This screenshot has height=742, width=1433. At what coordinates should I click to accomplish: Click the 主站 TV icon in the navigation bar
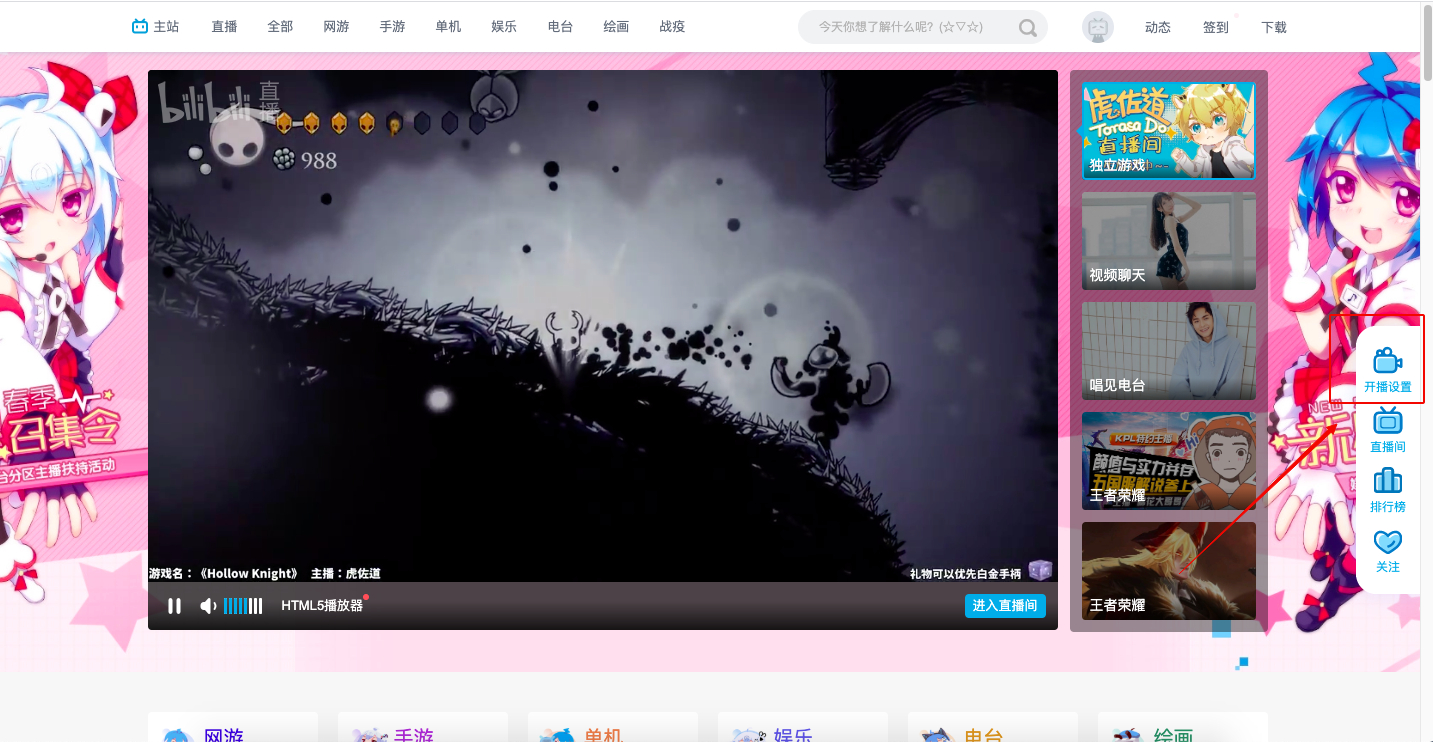coord(140,27)
